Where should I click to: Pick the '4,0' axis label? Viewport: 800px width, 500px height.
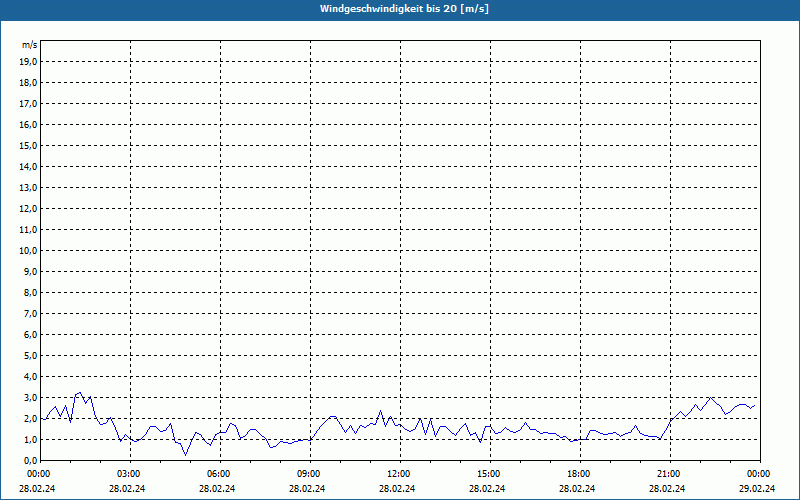click(31, 377)
